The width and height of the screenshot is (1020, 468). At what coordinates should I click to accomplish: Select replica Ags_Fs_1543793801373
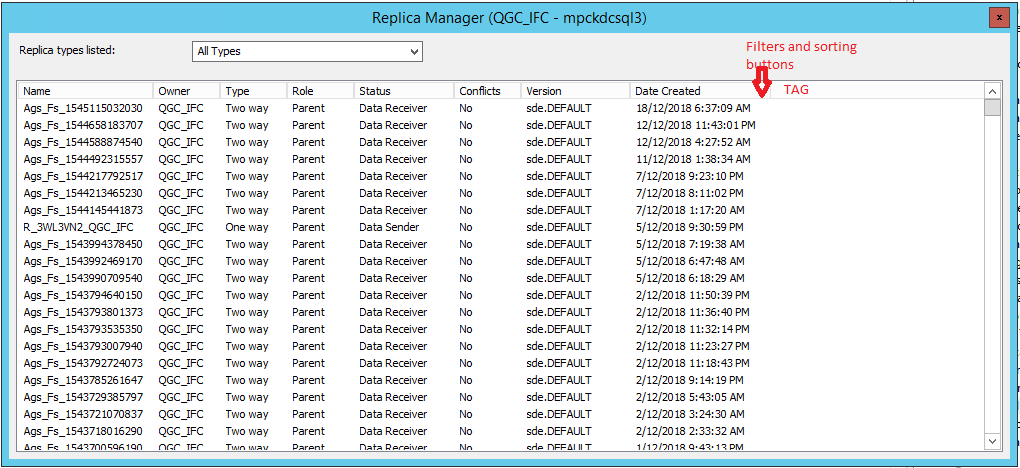tap(83, 312)
